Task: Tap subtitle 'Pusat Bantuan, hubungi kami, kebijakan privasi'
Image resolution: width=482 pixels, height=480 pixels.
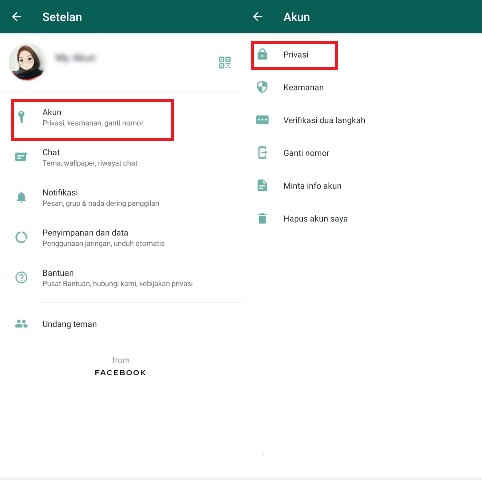Action: click(x=117, y=284)
